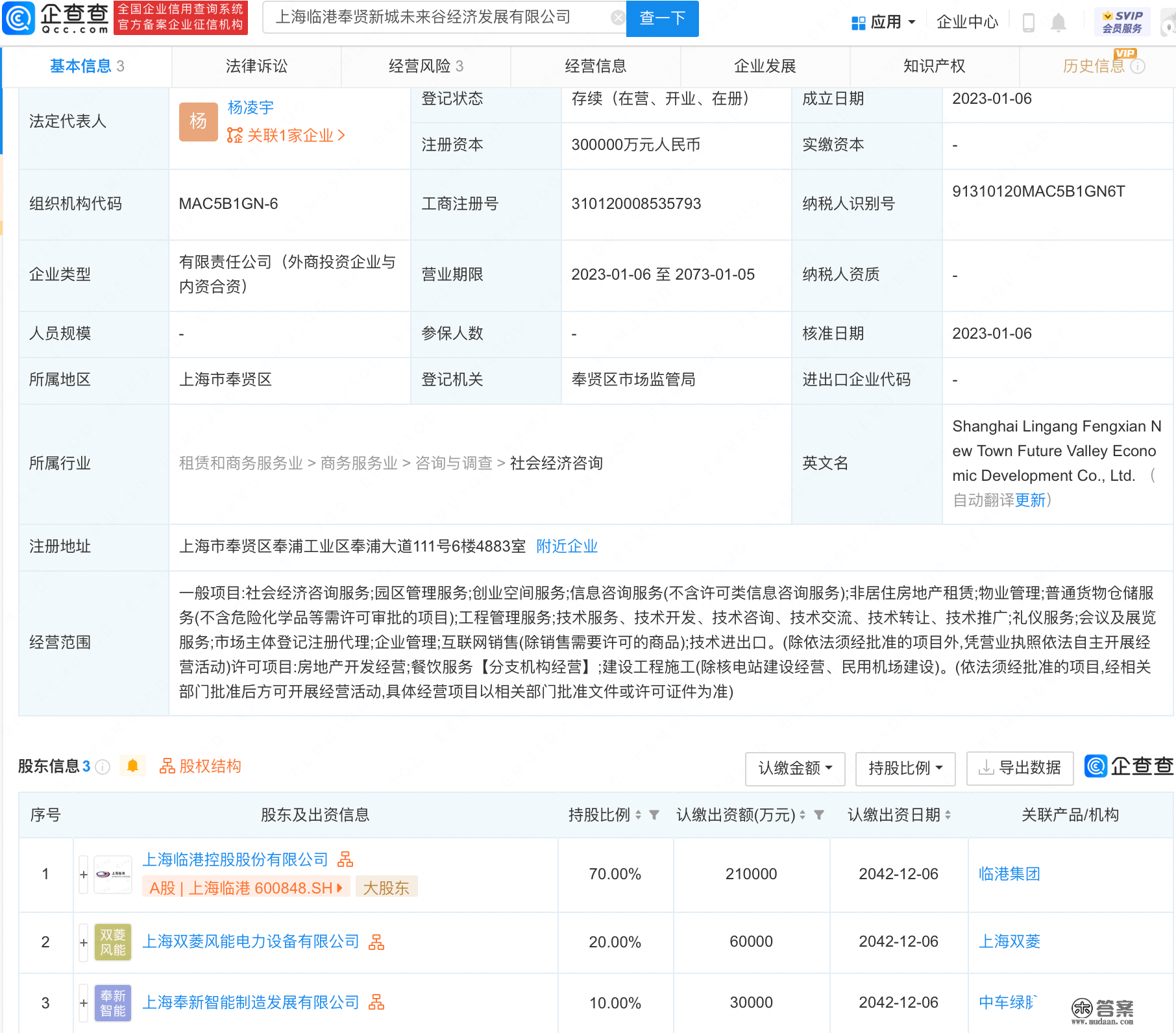Open SVIP member service badge
This screenshot has height=1033, width=1176.
click(1122, 22)
